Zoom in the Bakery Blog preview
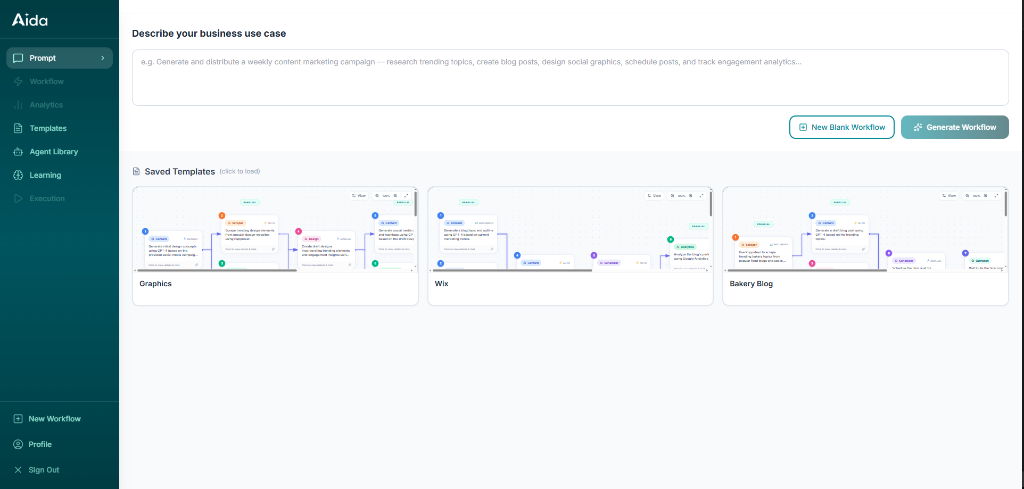The image size is (1024, 489). (985, 196)
